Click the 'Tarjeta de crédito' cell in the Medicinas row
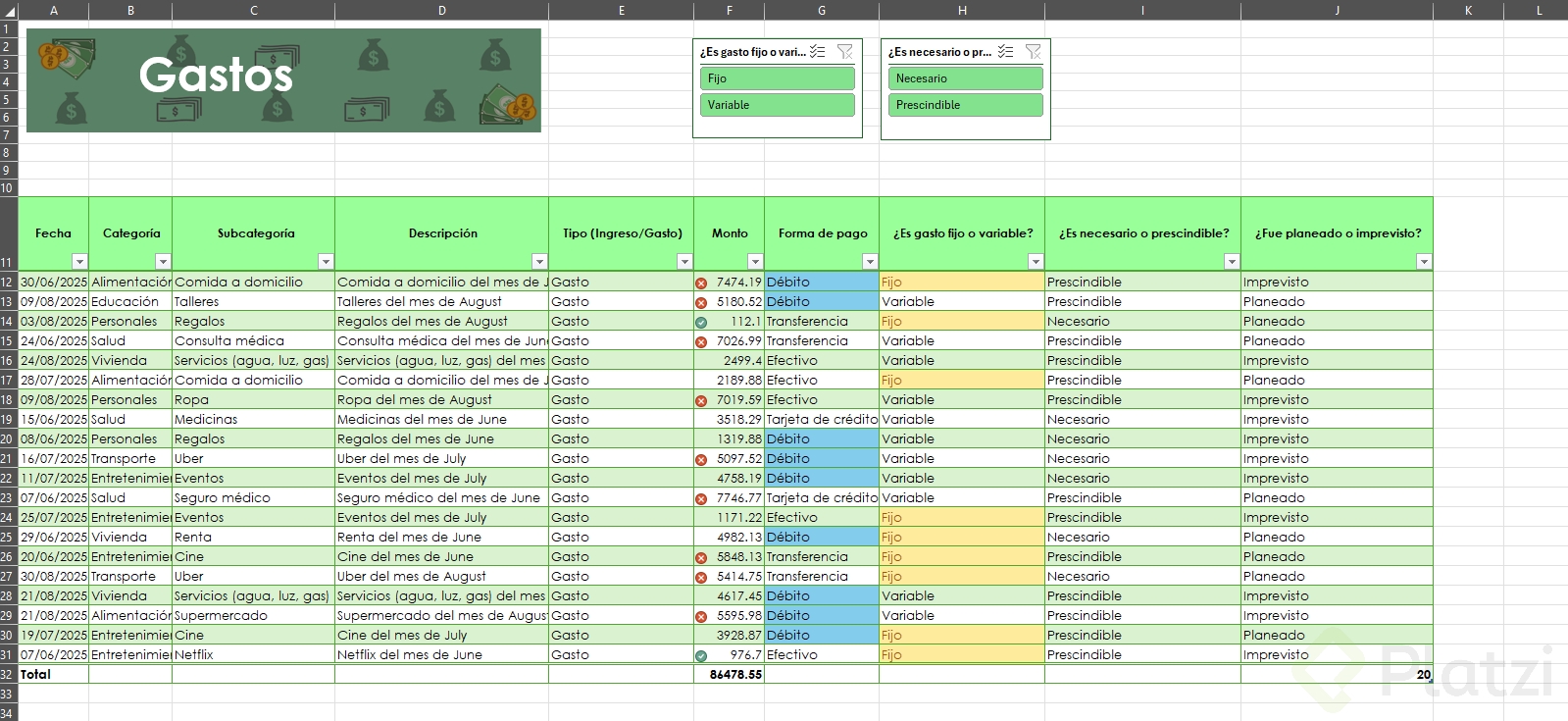Viewport: 1568px width, 721px height. [822, 419]
